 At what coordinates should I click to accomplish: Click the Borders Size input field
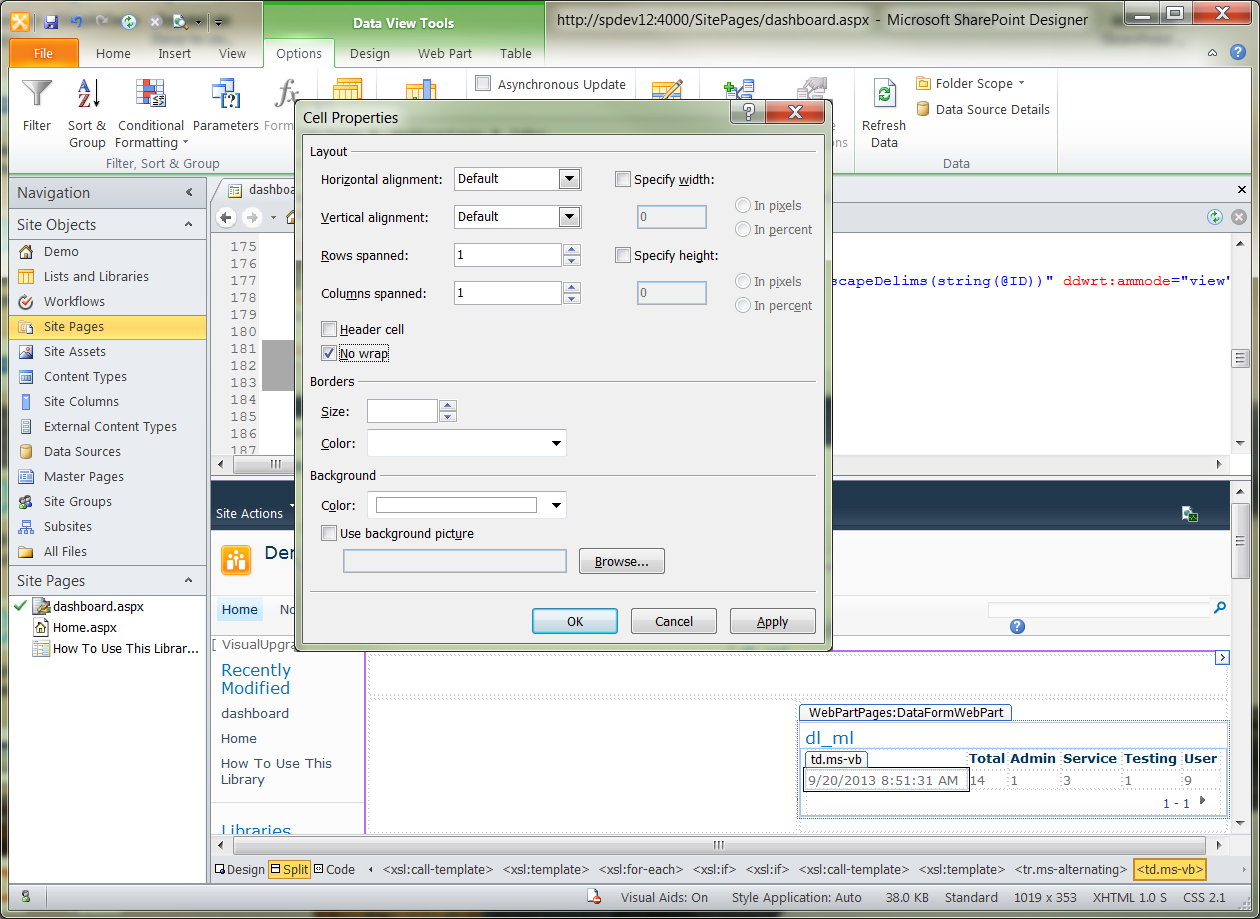pyautogui.click(x=402, y=411)
